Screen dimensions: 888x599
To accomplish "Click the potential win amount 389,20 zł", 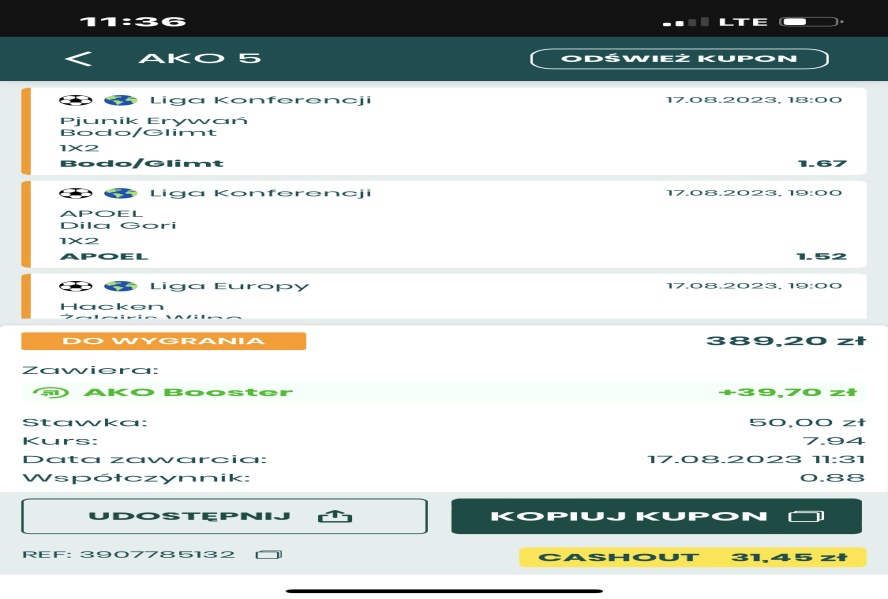I will pyautogui.click(x=786, y=341).
